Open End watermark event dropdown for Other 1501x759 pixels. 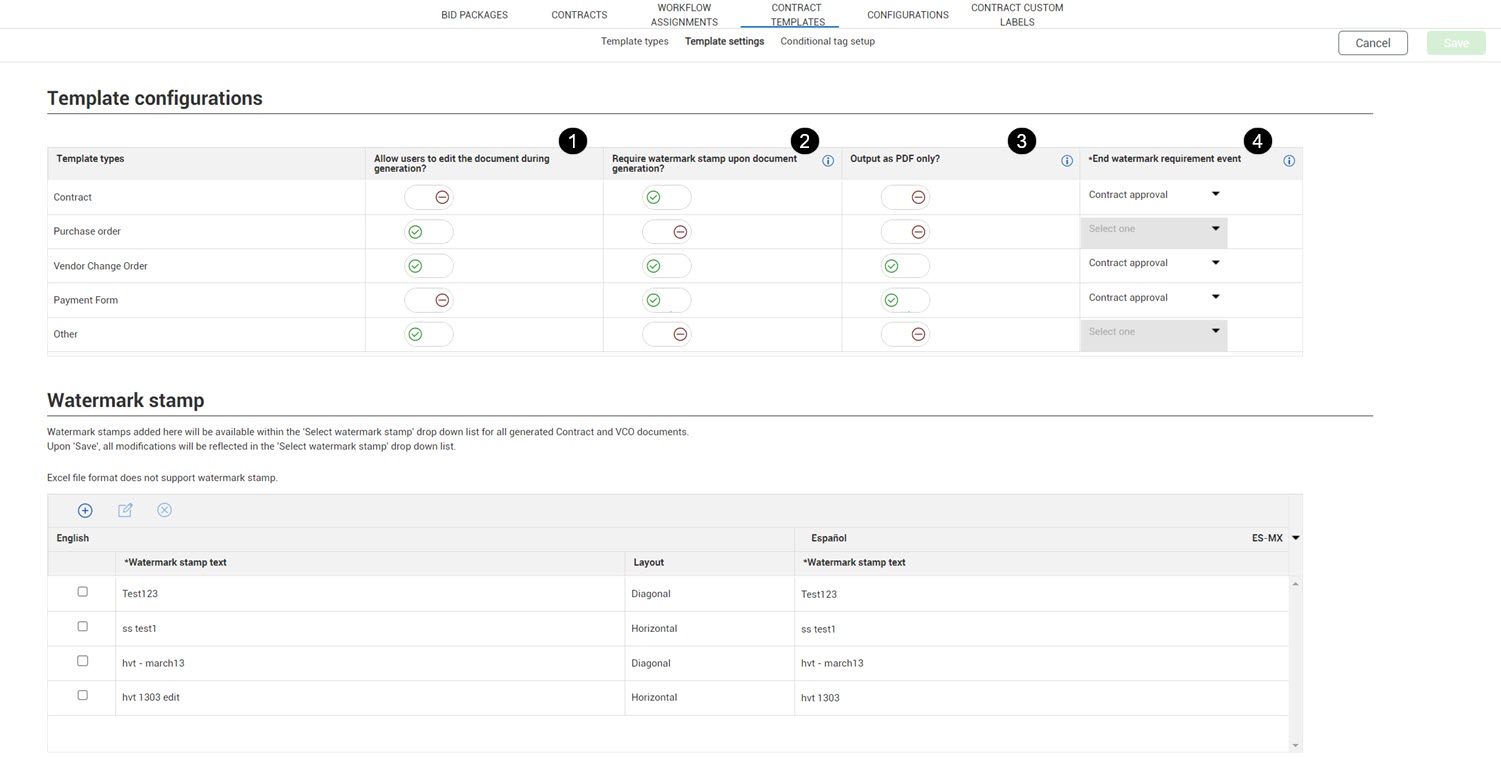1154,334
